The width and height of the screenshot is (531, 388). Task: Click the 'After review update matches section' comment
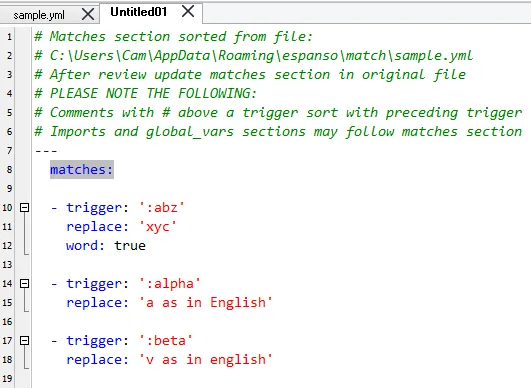coord(250,74)
